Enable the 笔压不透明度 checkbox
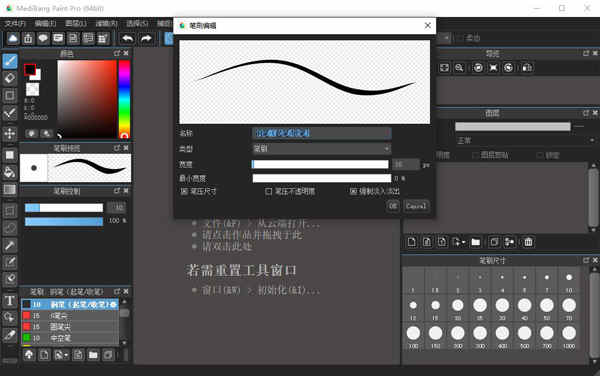600x376 pixels. (269, 191)
